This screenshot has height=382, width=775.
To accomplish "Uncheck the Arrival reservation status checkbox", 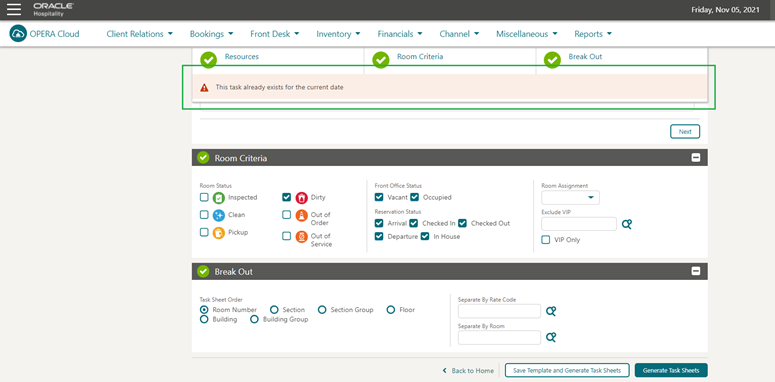I will point(379,223).
